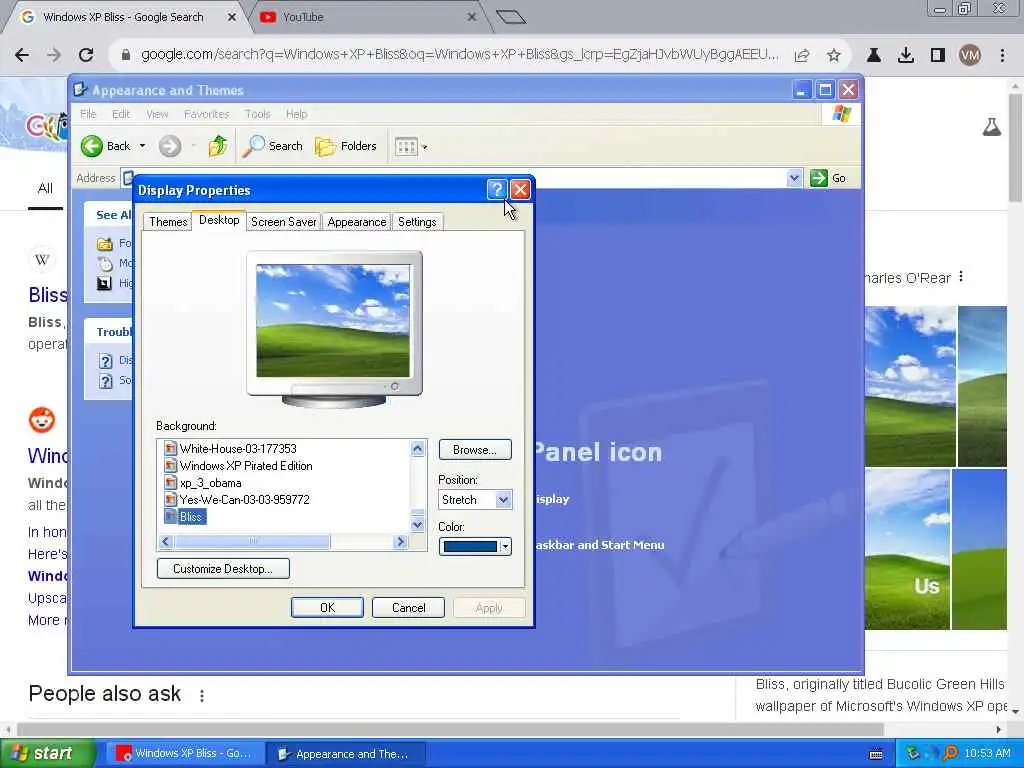The height and width of the screenshot is (768, 1024).
Task: Open the Tools menu
Action: pyautogui.click(x=257, y=114)
